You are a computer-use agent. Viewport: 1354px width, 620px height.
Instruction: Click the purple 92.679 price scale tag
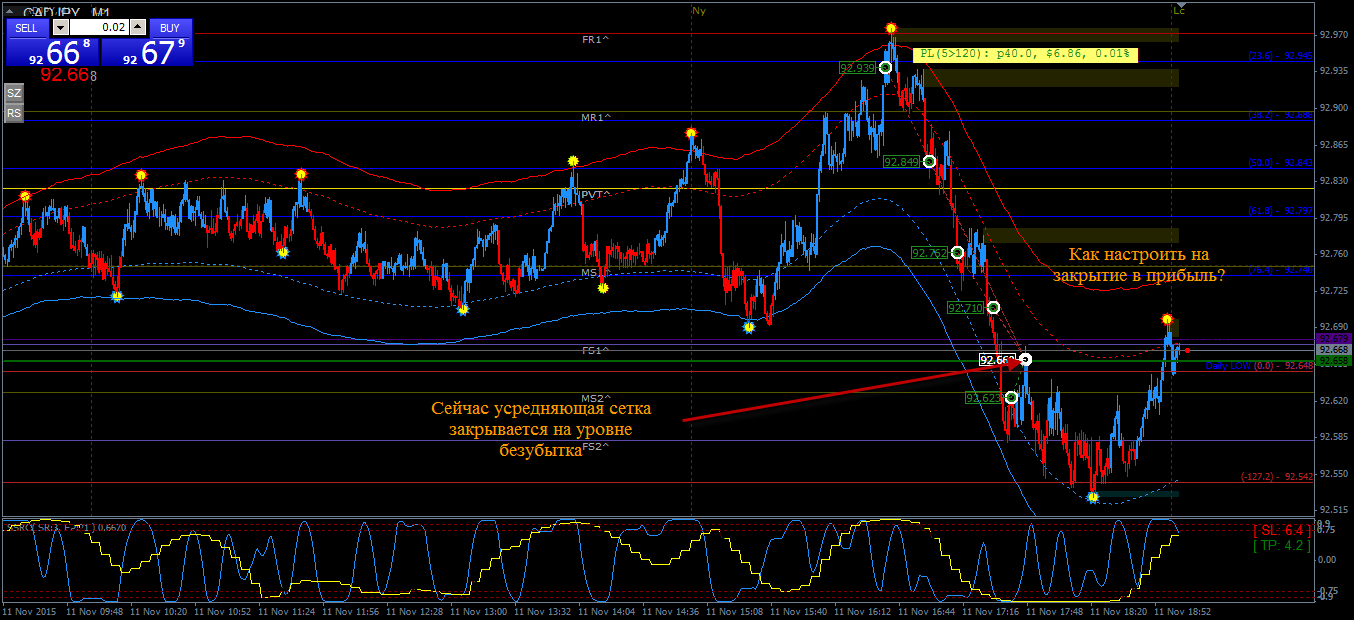click(x=1334, y=339)
